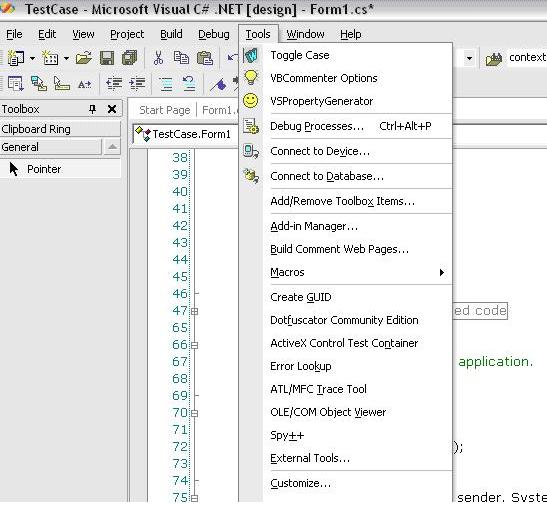Switch to the Start Page tab

point(165,110)
